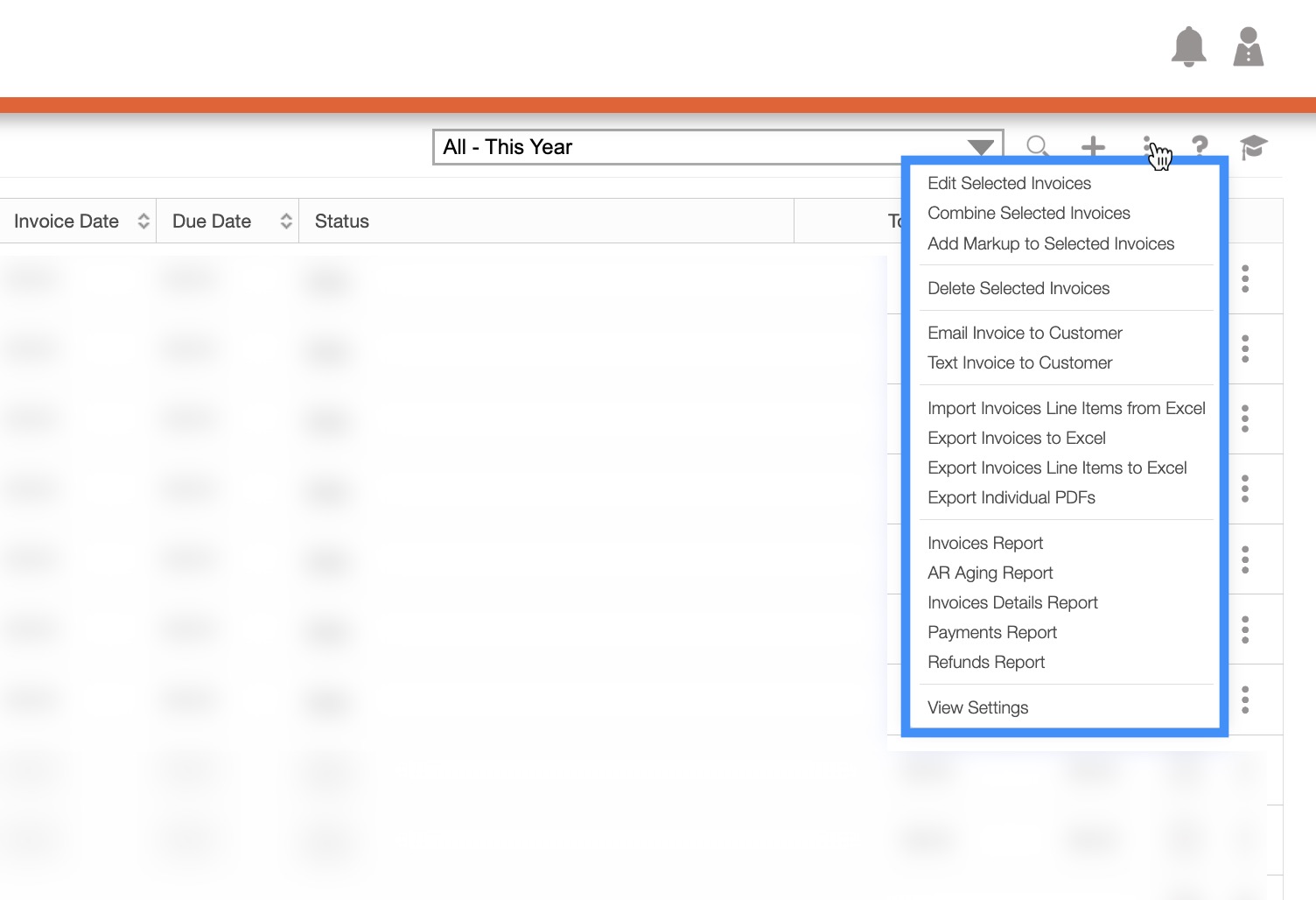Image resolution: width=1316 pixels, height=900 pixels.
Task: Choose Edit Selected Invoices
Action: click(1009, 183)
